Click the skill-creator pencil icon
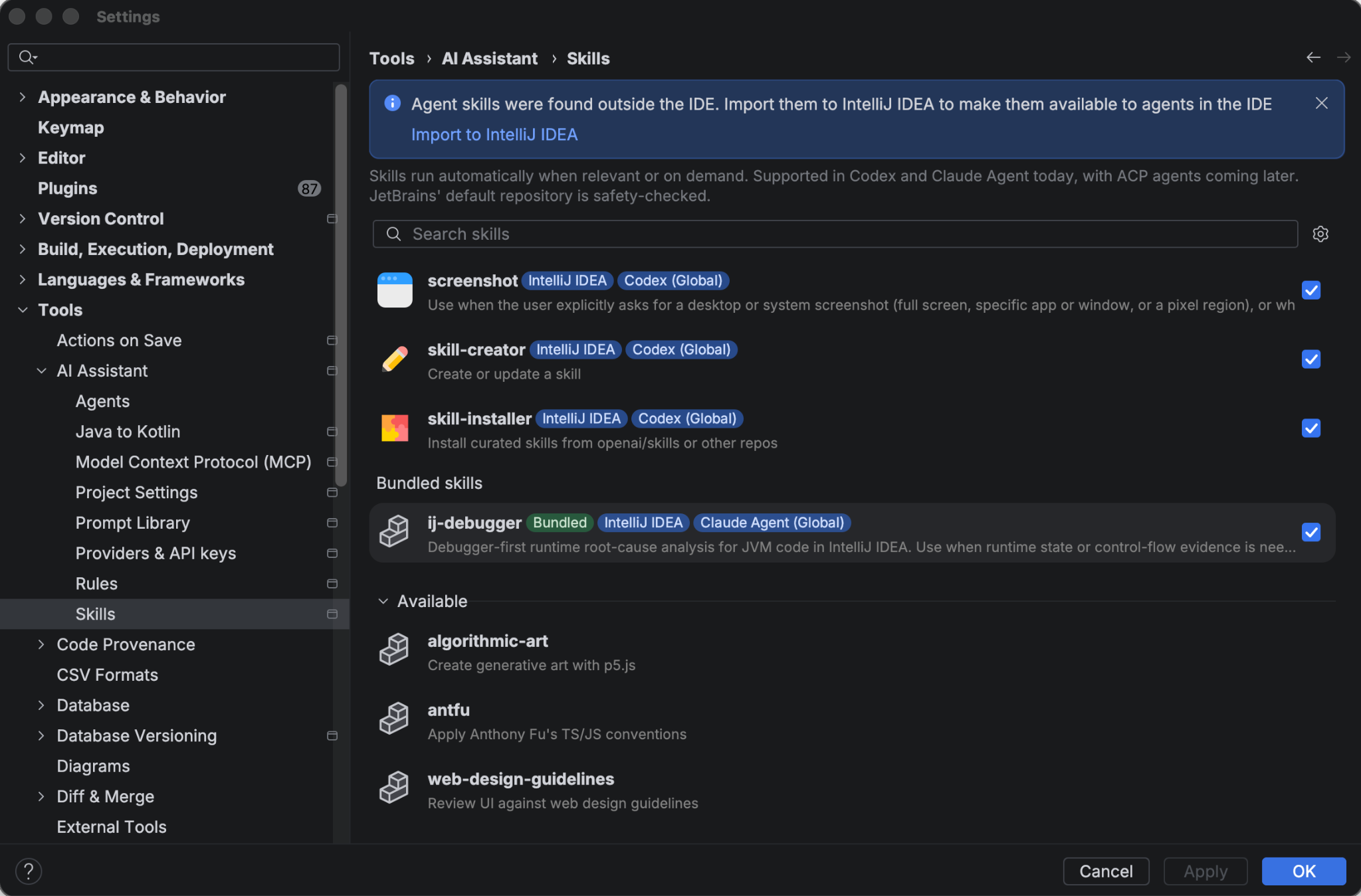The width and height of the screenshot is (1361, 896). (395, 359)
